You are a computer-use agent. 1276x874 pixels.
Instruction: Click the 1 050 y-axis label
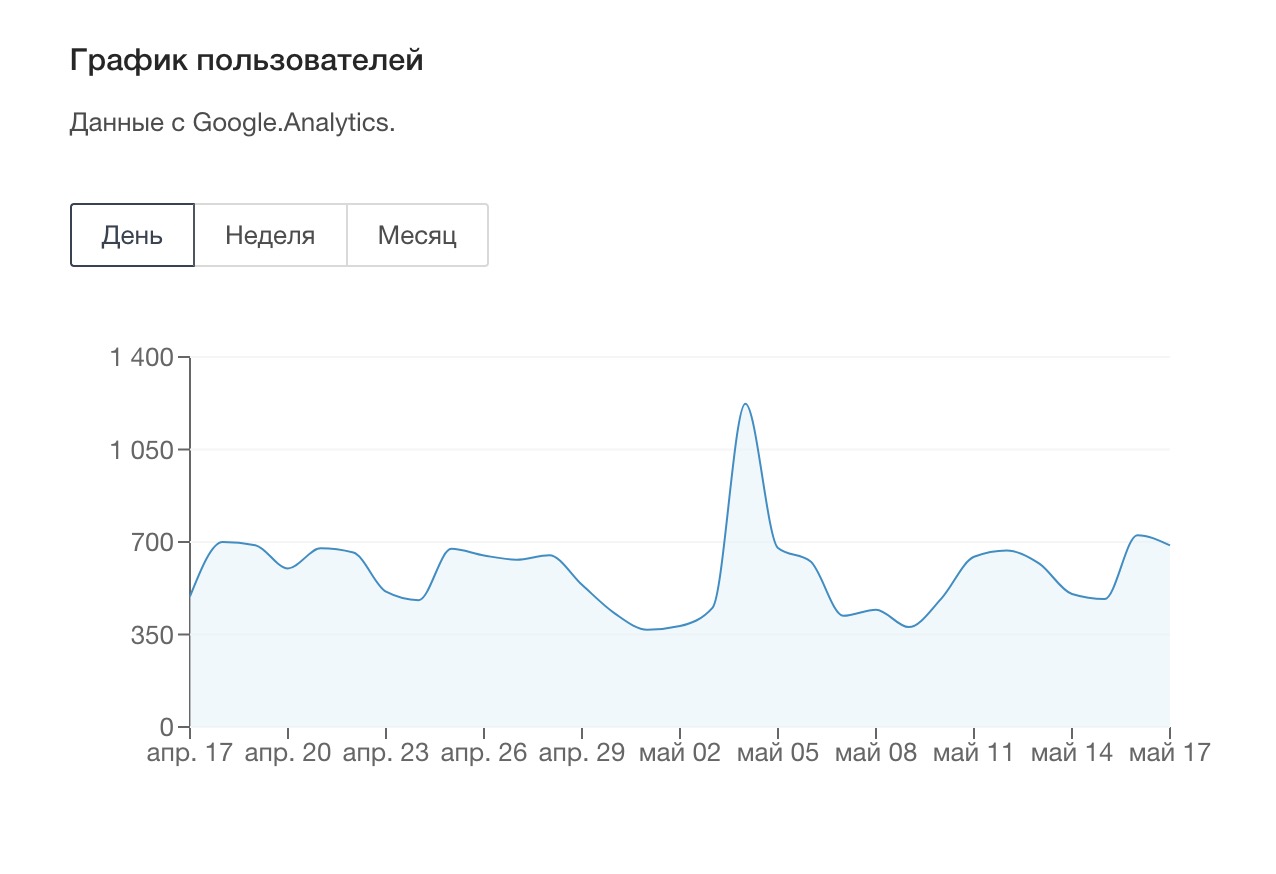pyautogui.click(x=141, y=450)
